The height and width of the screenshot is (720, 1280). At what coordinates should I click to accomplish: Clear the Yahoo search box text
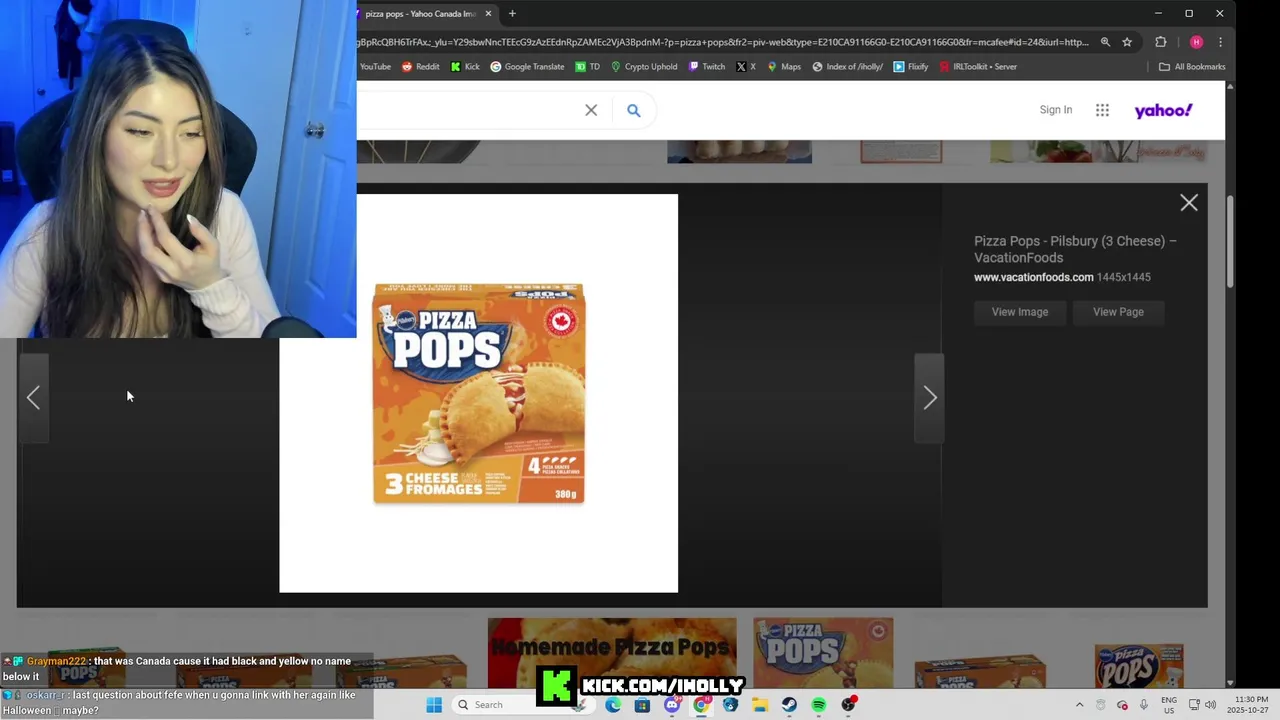tap(591, 110)
